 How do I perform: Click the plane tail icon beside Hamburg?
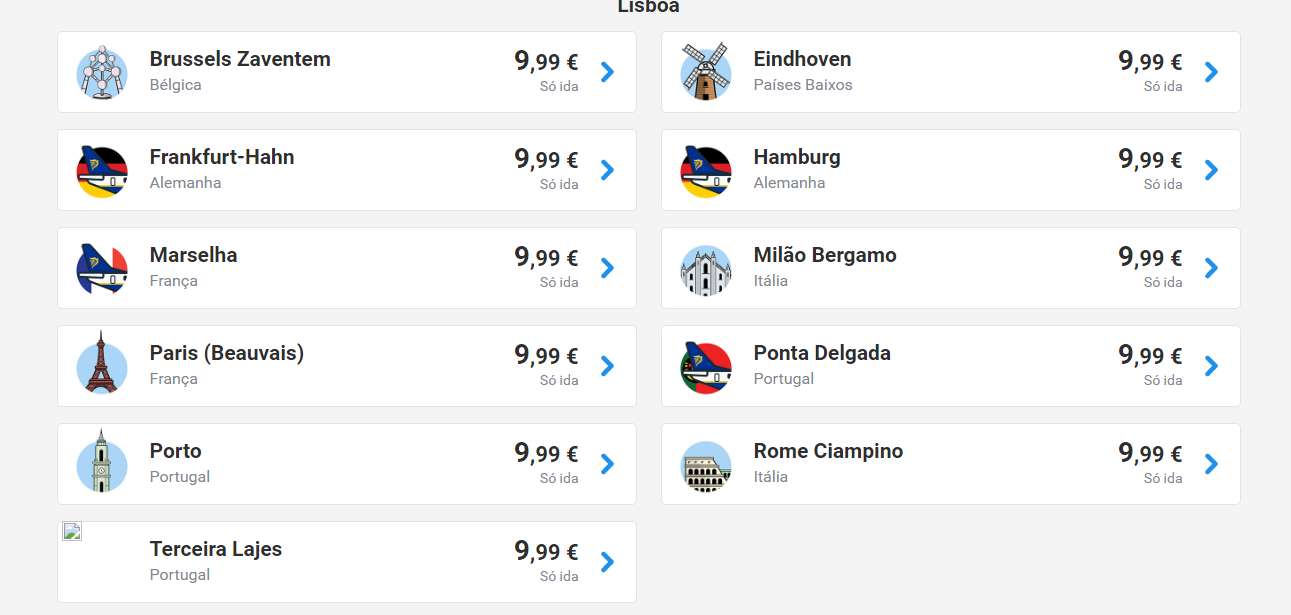705,171
